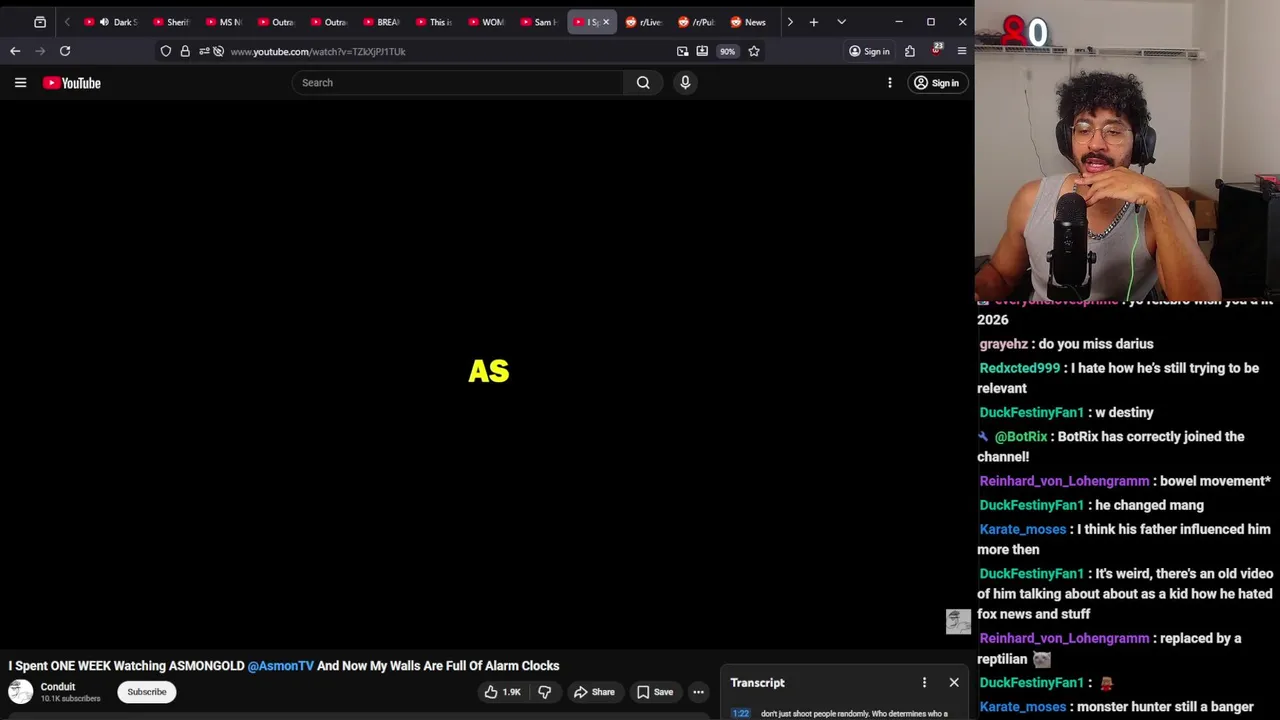Close the Transcript panel
This screenshot has height=720, width=1280.
pos(954,683)
